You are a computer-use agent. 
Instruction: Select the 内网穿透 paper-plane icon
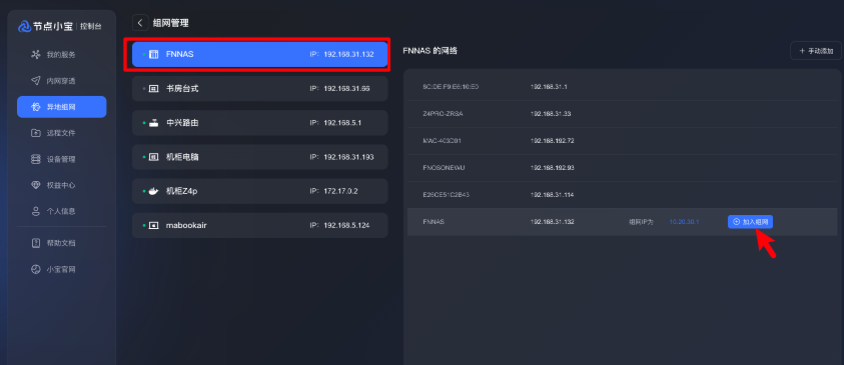coord(36,81)
